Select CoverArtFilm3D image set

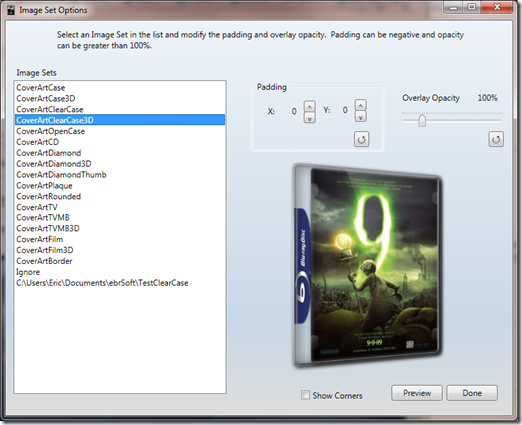pyautogui.click(x=120, y=250)
